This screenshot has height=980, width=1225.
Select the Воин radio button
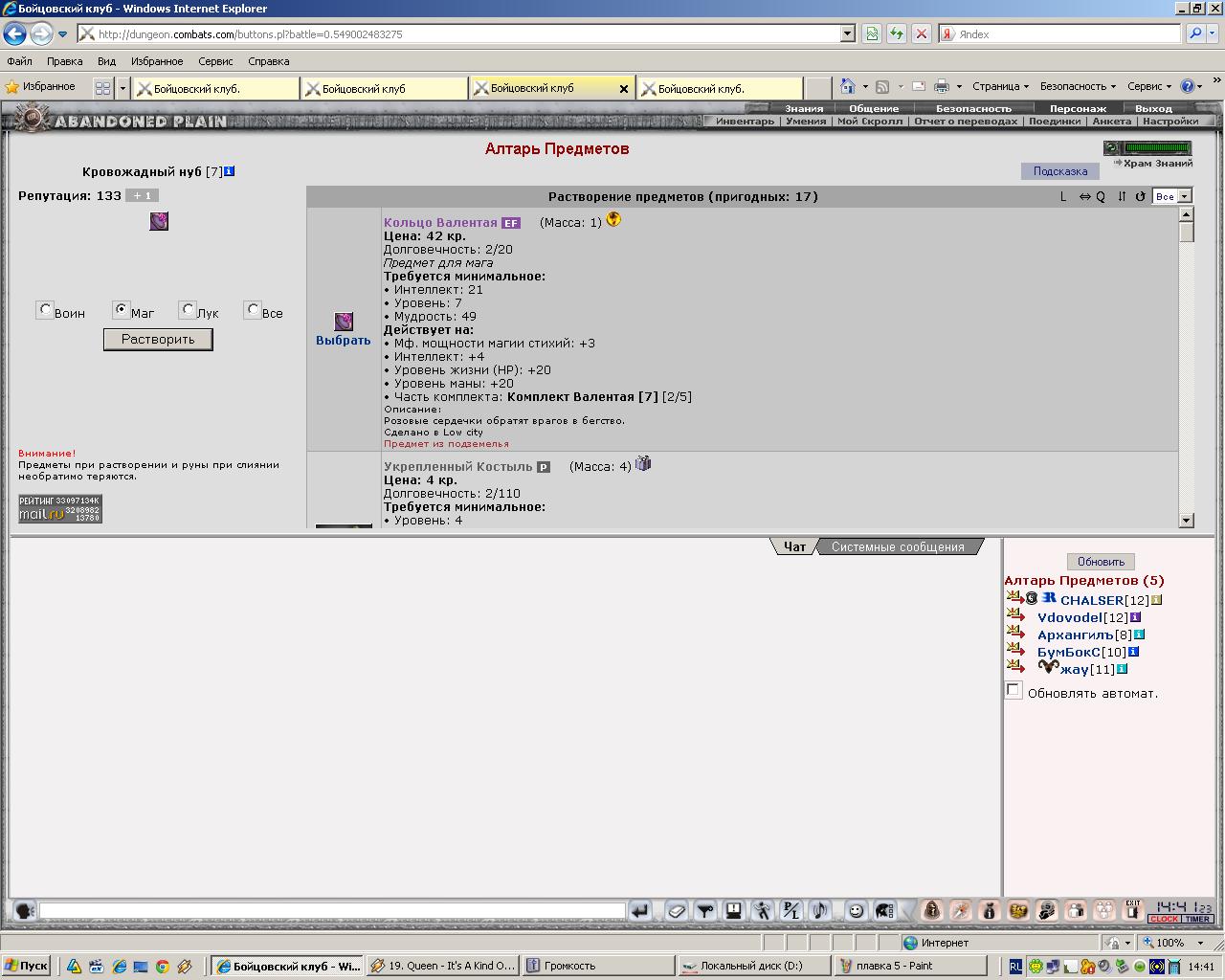45,309
